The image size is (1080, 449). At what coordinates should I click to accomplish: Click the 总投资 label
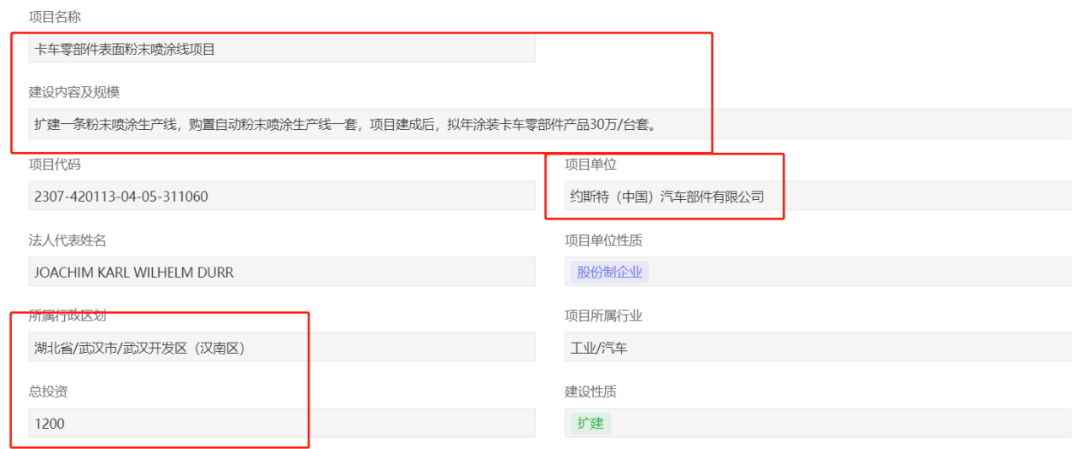(49, 391)
